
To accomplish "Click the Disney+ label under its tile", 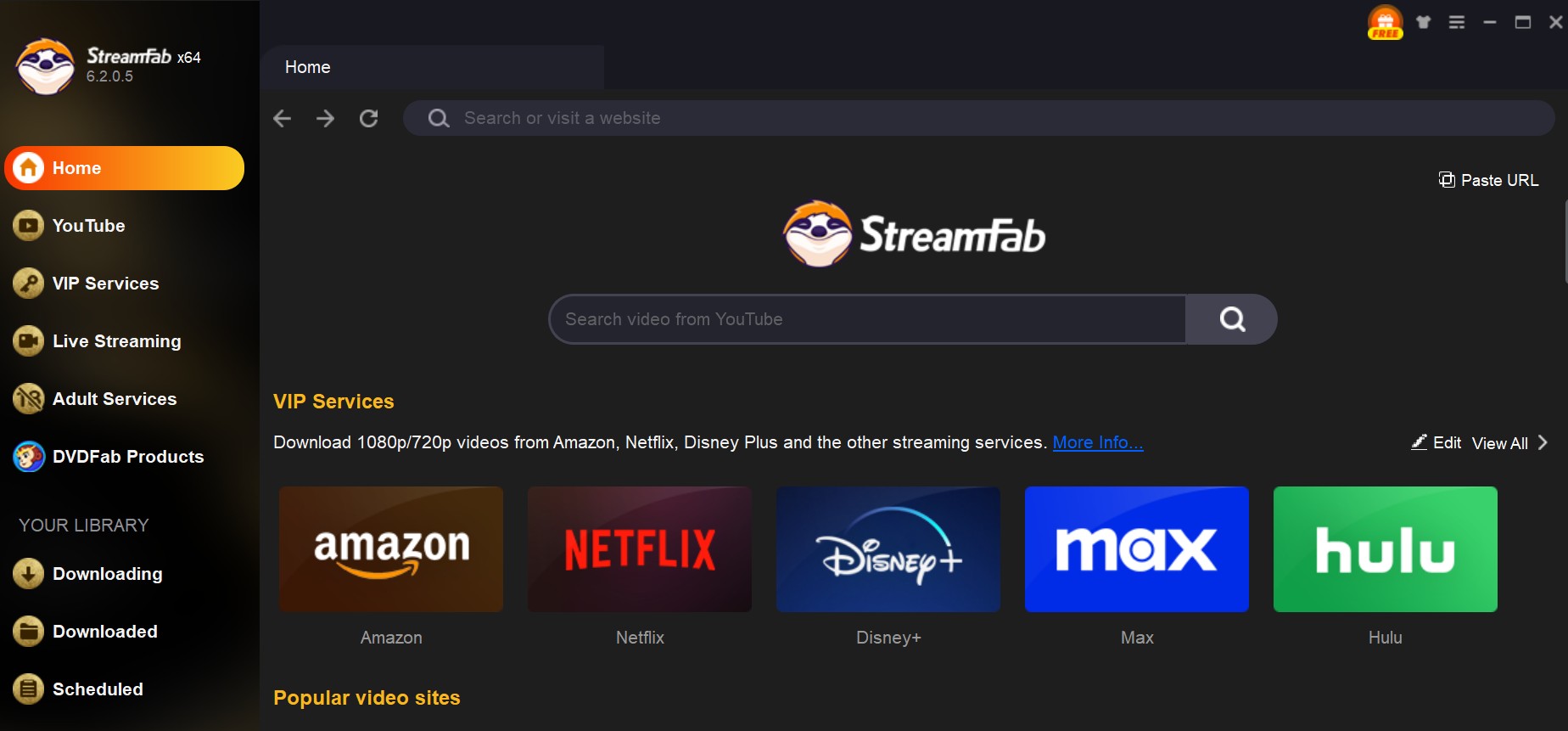I will pos(888,638).
